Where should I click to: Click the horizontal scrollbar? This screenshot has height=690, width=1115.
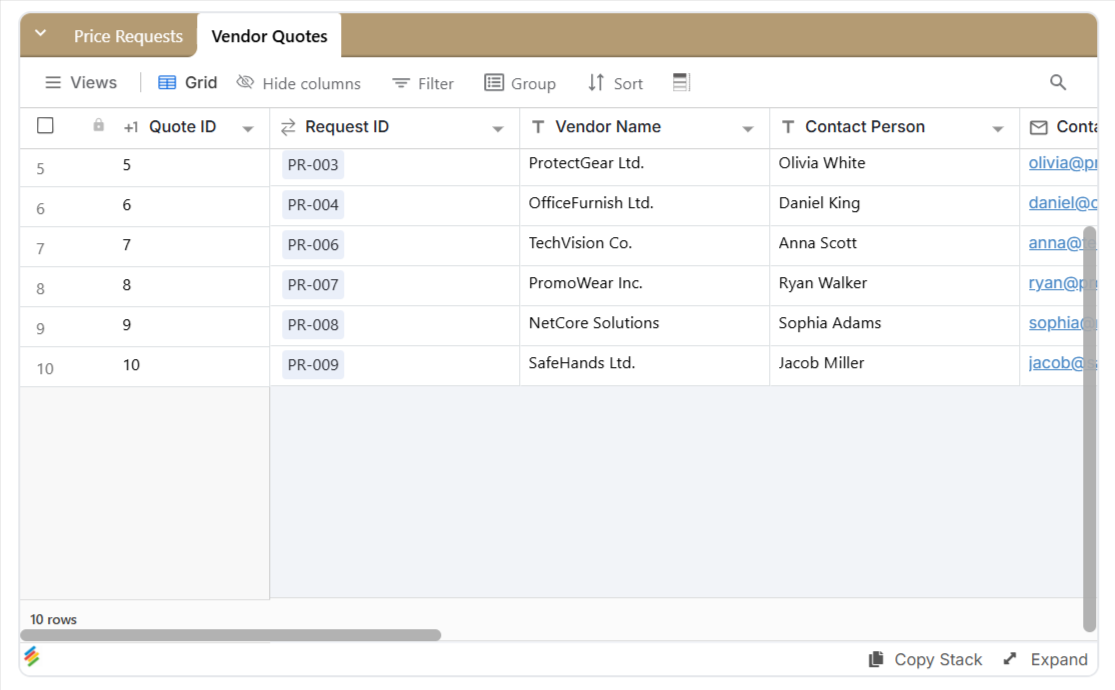click(x=230, y=635)
